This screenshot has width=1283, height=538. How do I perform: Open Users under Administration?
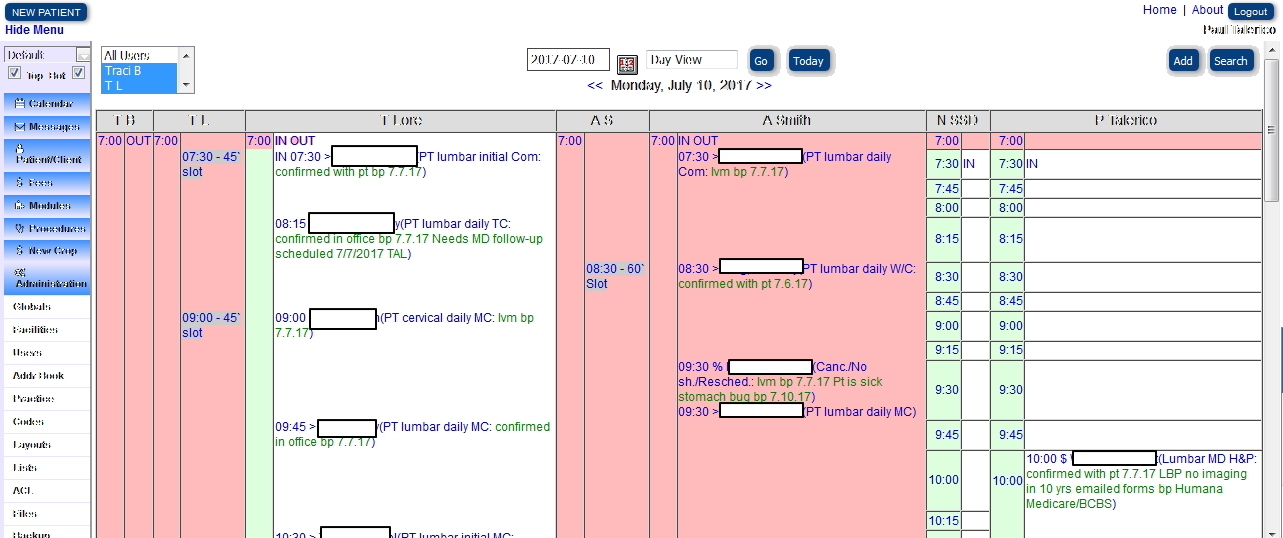tap(27, 353)
